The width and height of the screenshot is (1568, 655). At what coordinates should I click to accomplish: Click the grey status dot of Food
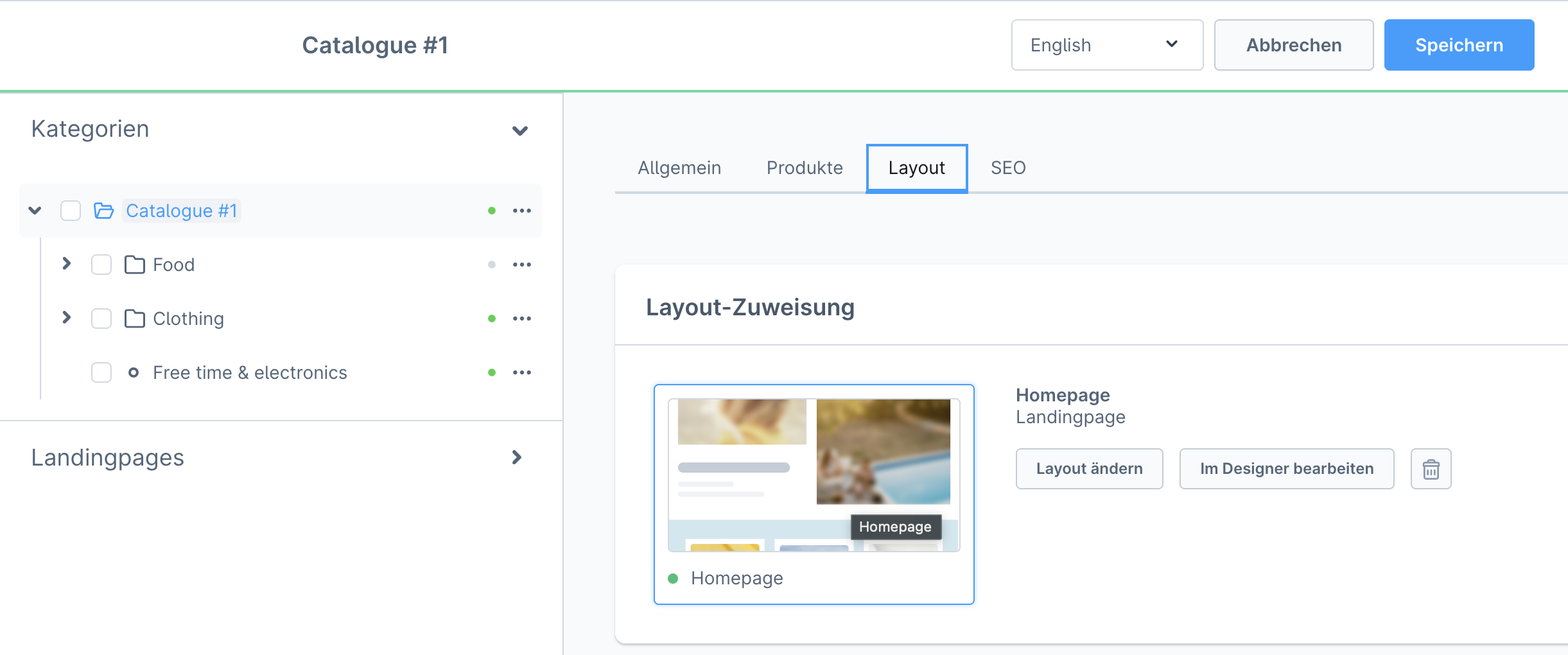tap(492, 265)
